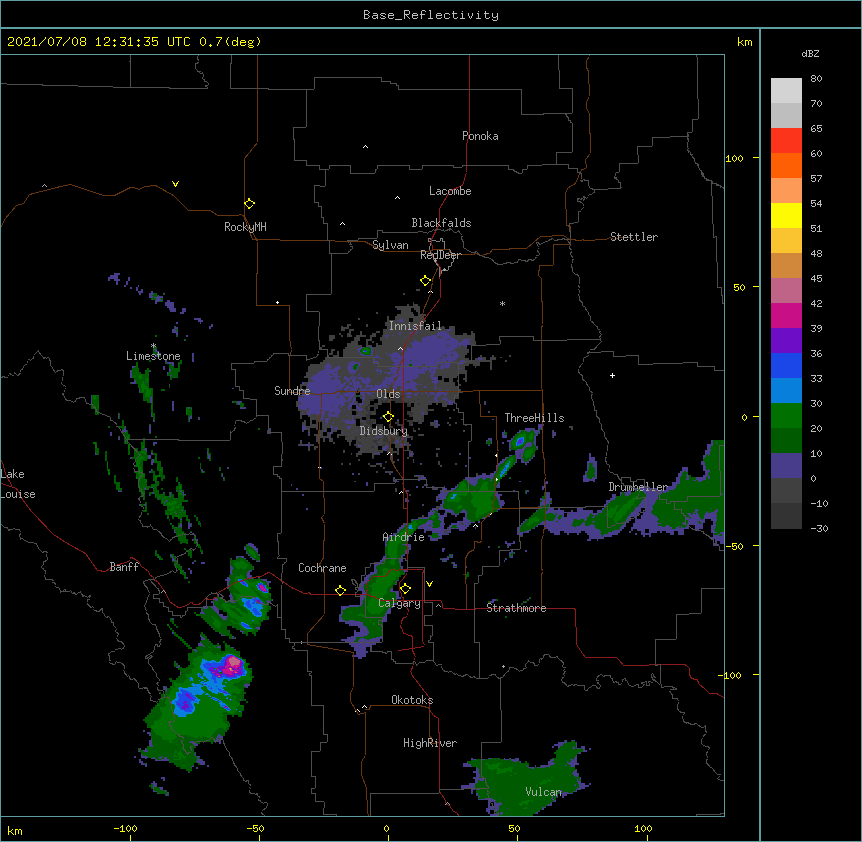
Task: Click the ThreeHills label
Action: click(x=534, y=418)
